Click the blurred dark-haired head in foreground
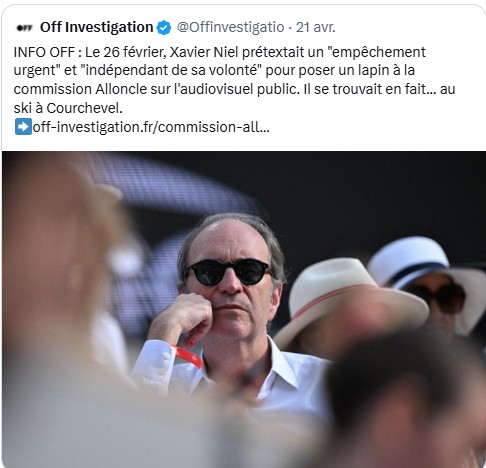This screenshot has width=486, height=468. click(405, 400)
